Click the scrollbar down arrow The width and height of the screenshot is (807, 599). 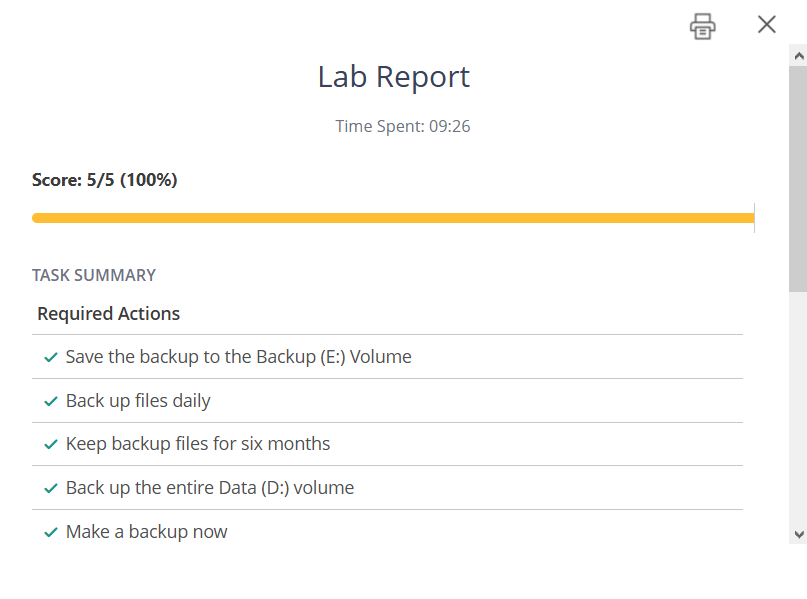click(x=798, y=535)
